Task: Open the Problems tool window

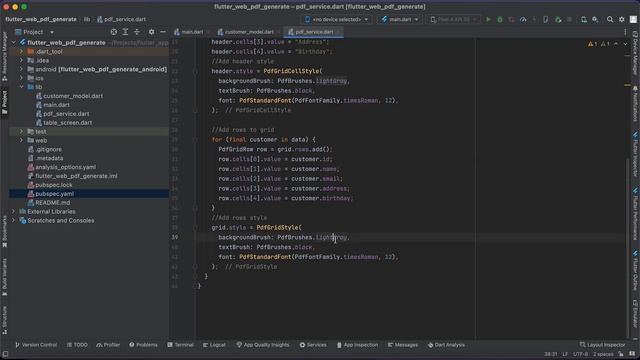Action: pyautogui.click(x=143, y=345)
